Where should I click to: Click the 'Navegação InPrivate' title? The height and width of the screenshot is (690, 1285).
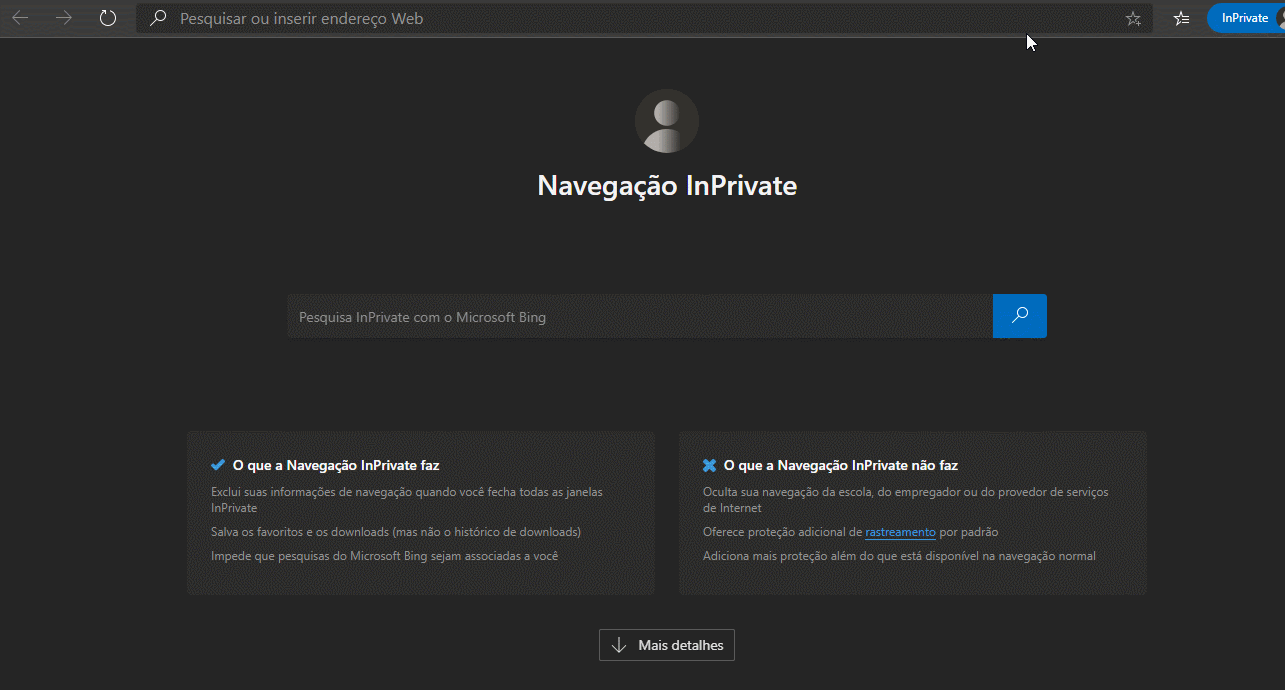pyautogui.click(x=667, y=186)
